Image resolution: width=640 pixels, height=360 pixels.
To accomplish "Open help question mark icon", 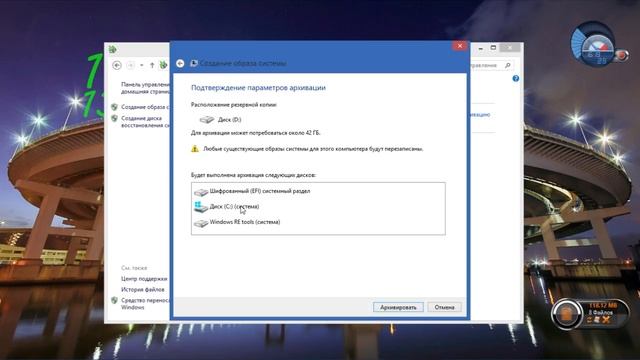I will tap(516, 78).
